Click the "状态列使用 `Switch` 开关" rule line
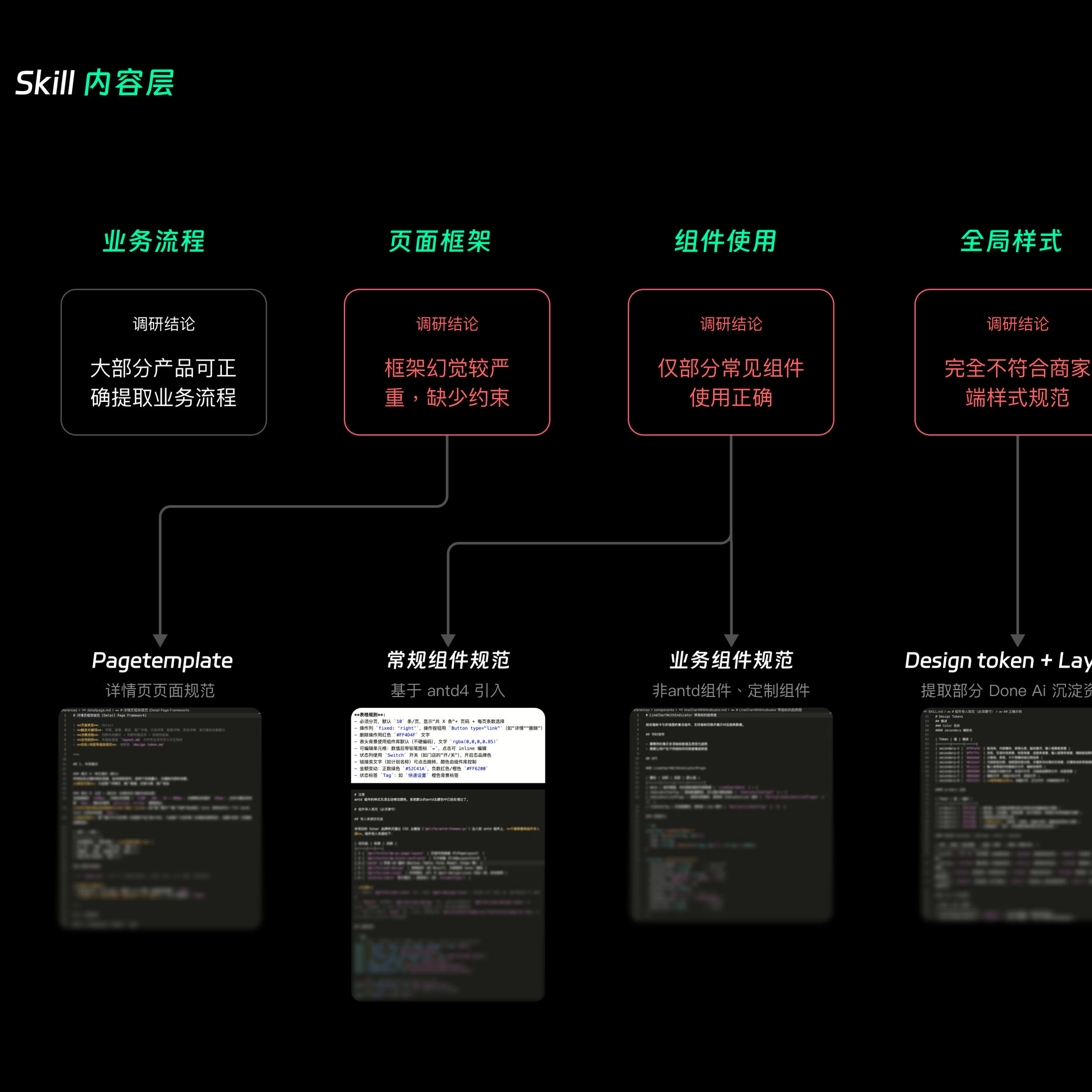 pos(423,755)
